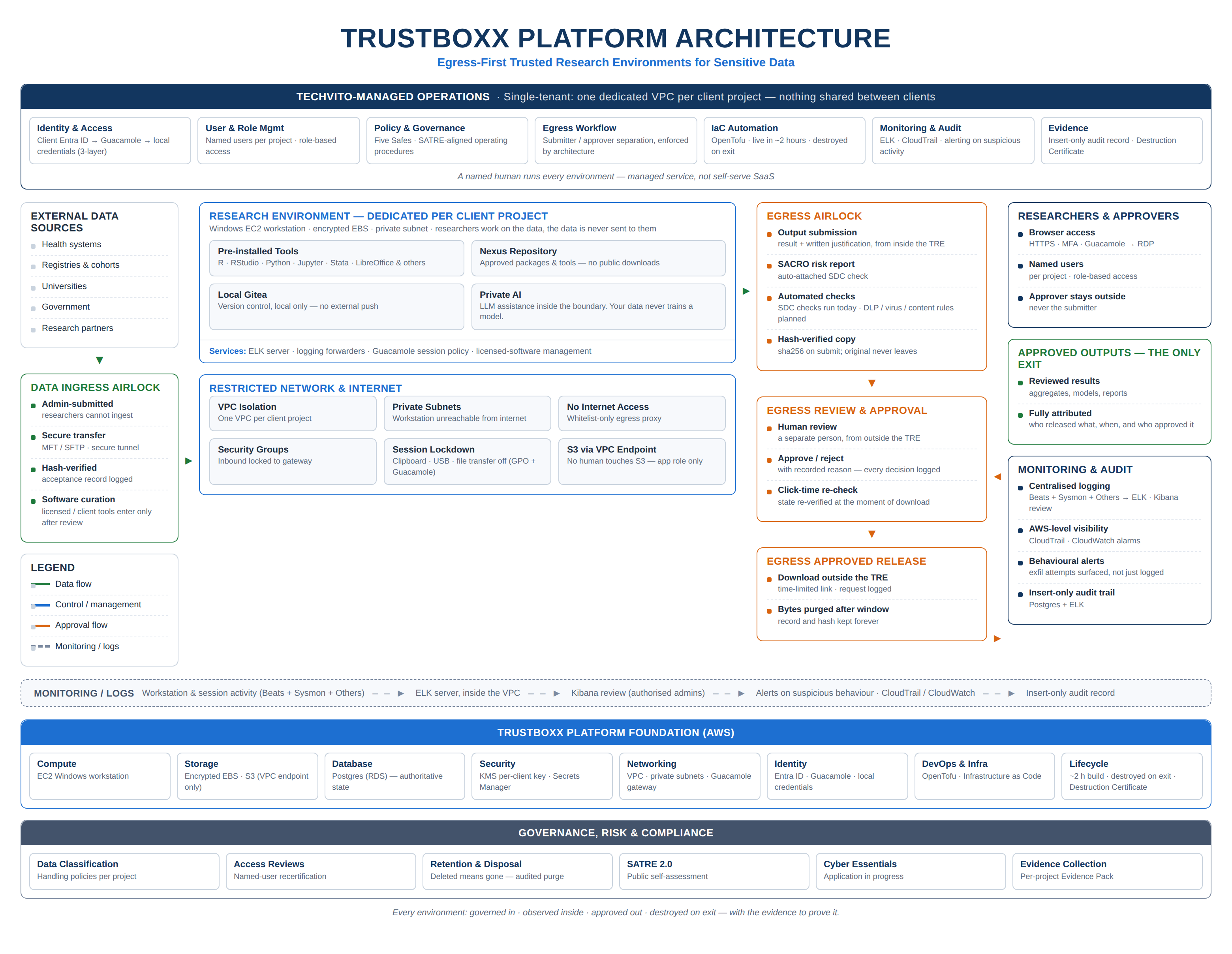Click the Pre-installed Tools box

[x=337, y=258]
